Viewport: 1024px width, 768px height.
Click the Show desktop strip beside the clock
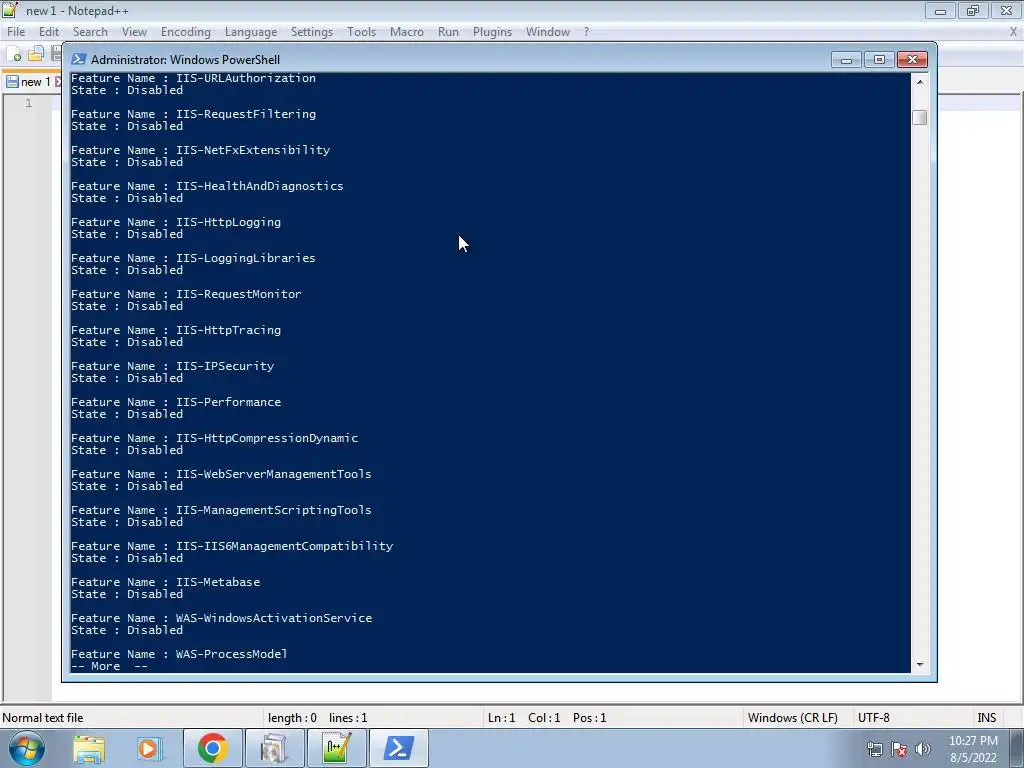(x=1018, y=748)
